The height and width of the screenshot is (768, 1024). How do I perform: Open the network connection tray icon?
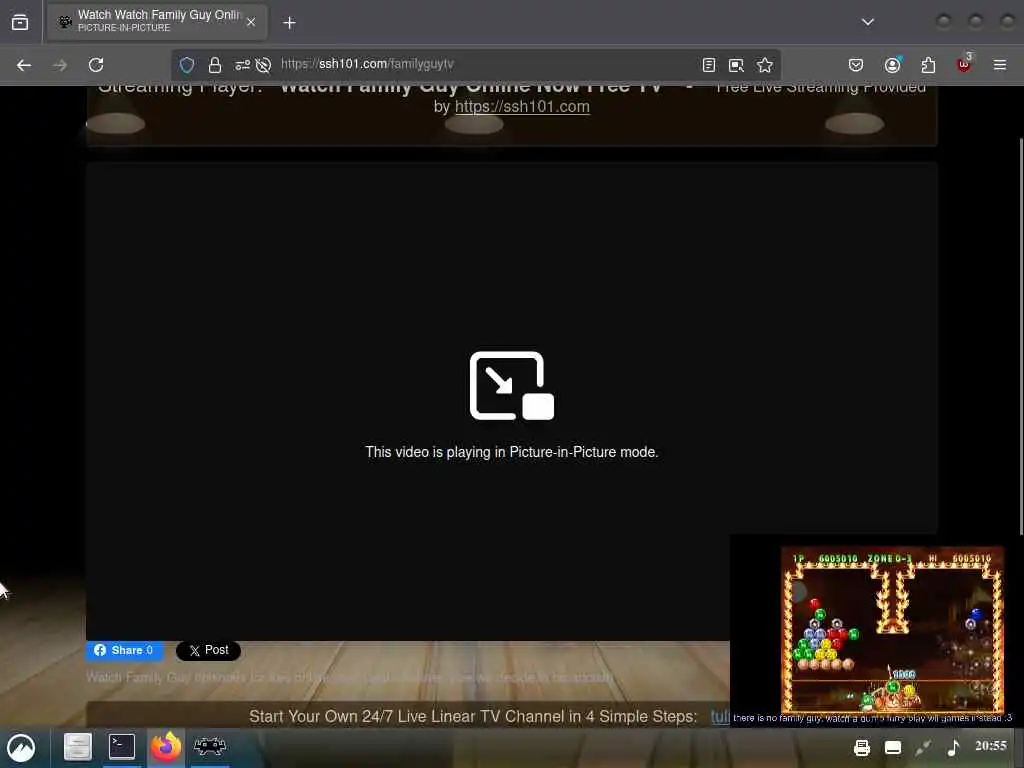pos(923,748)
